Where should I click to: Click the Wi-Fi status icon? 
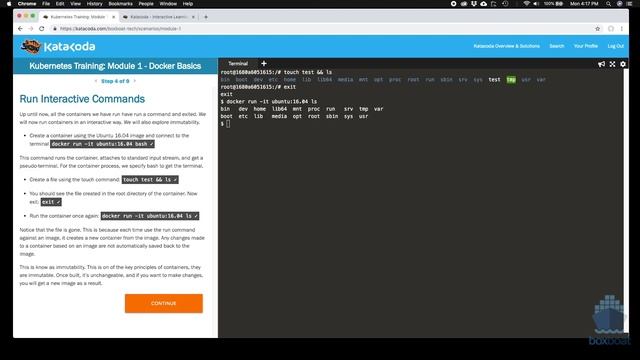point(527,4)
